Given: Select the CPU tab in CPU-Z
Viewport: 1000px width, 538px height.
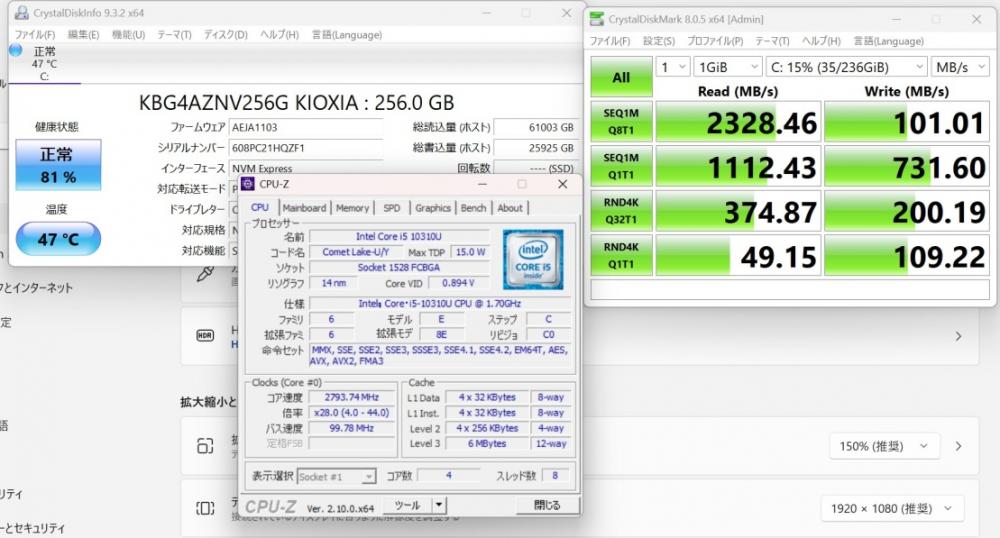Looking at the screenshot, I should coord(260,207).
